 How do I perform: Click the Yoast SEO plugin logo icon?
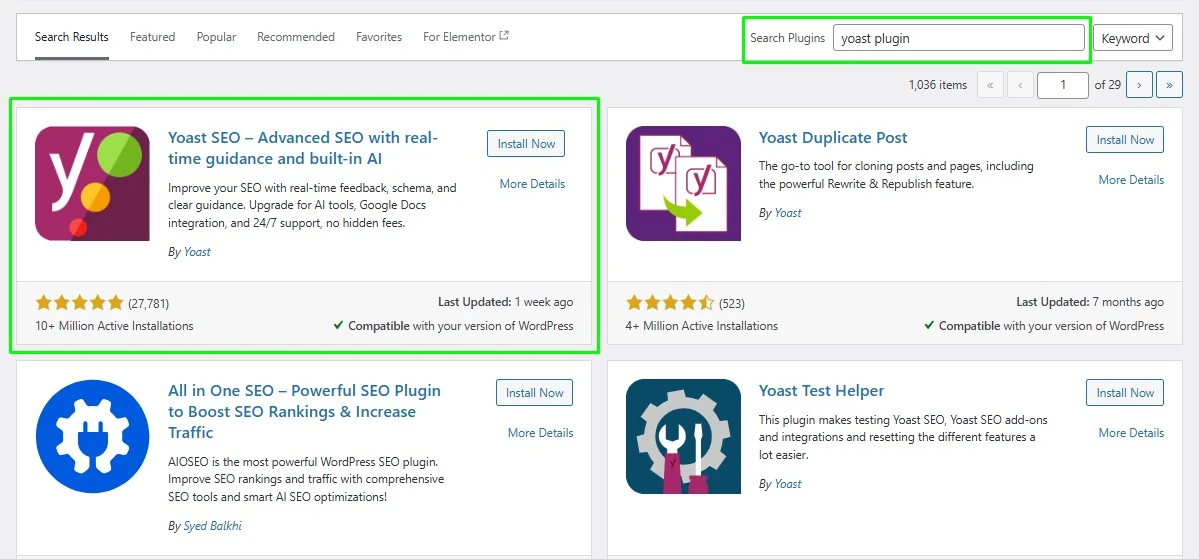93,184
